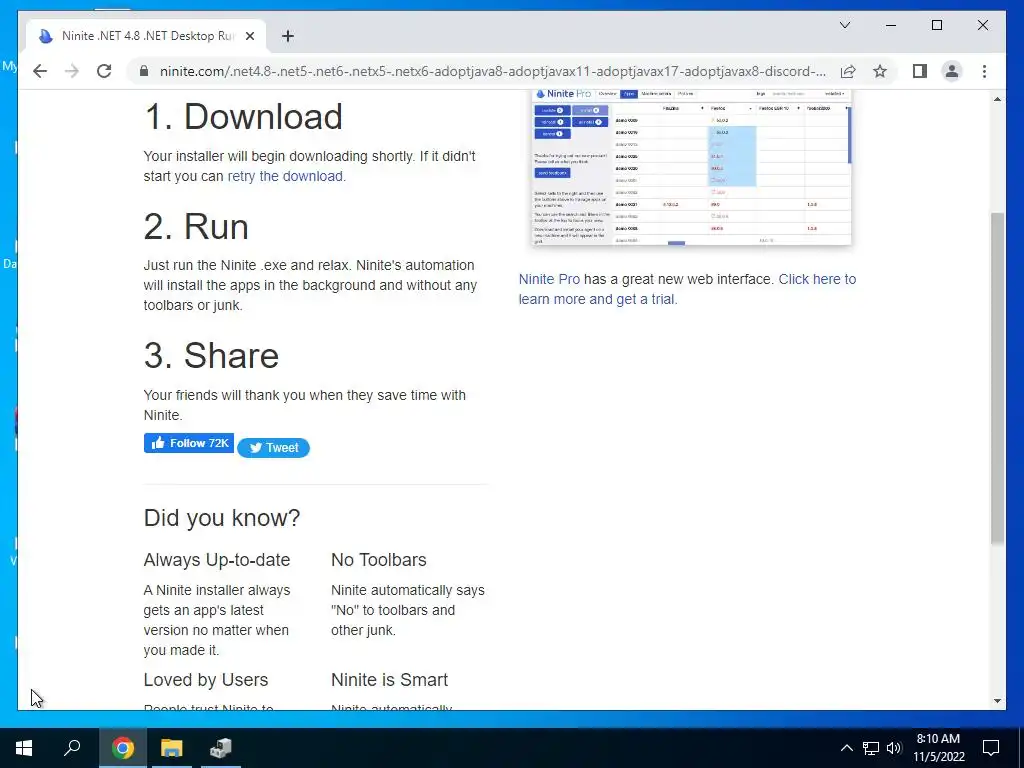Open the Ninite Pro interface screenshot thumbnail

click(692, 167)
